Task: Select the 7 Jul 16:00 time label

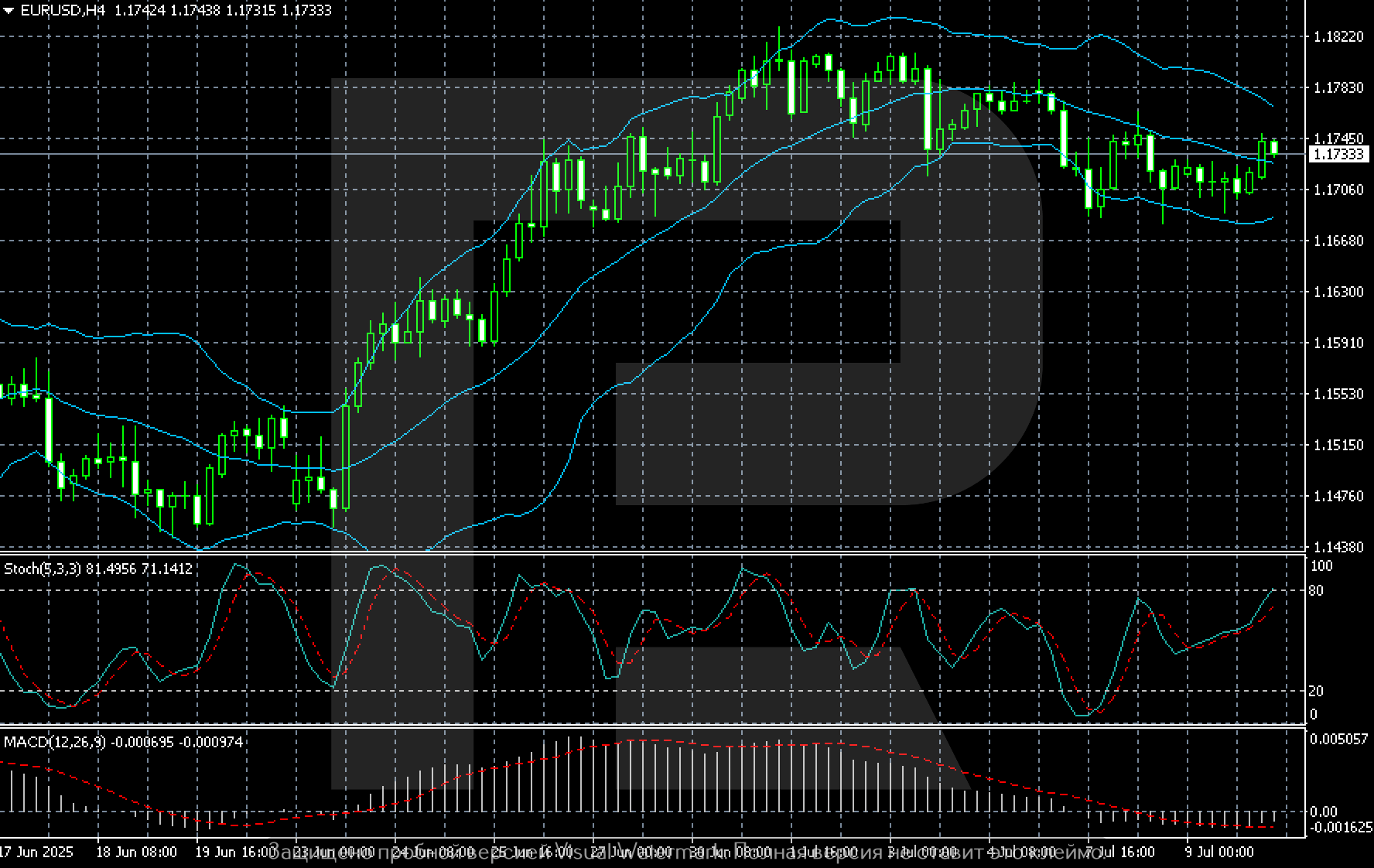Action: (1120, 853)
